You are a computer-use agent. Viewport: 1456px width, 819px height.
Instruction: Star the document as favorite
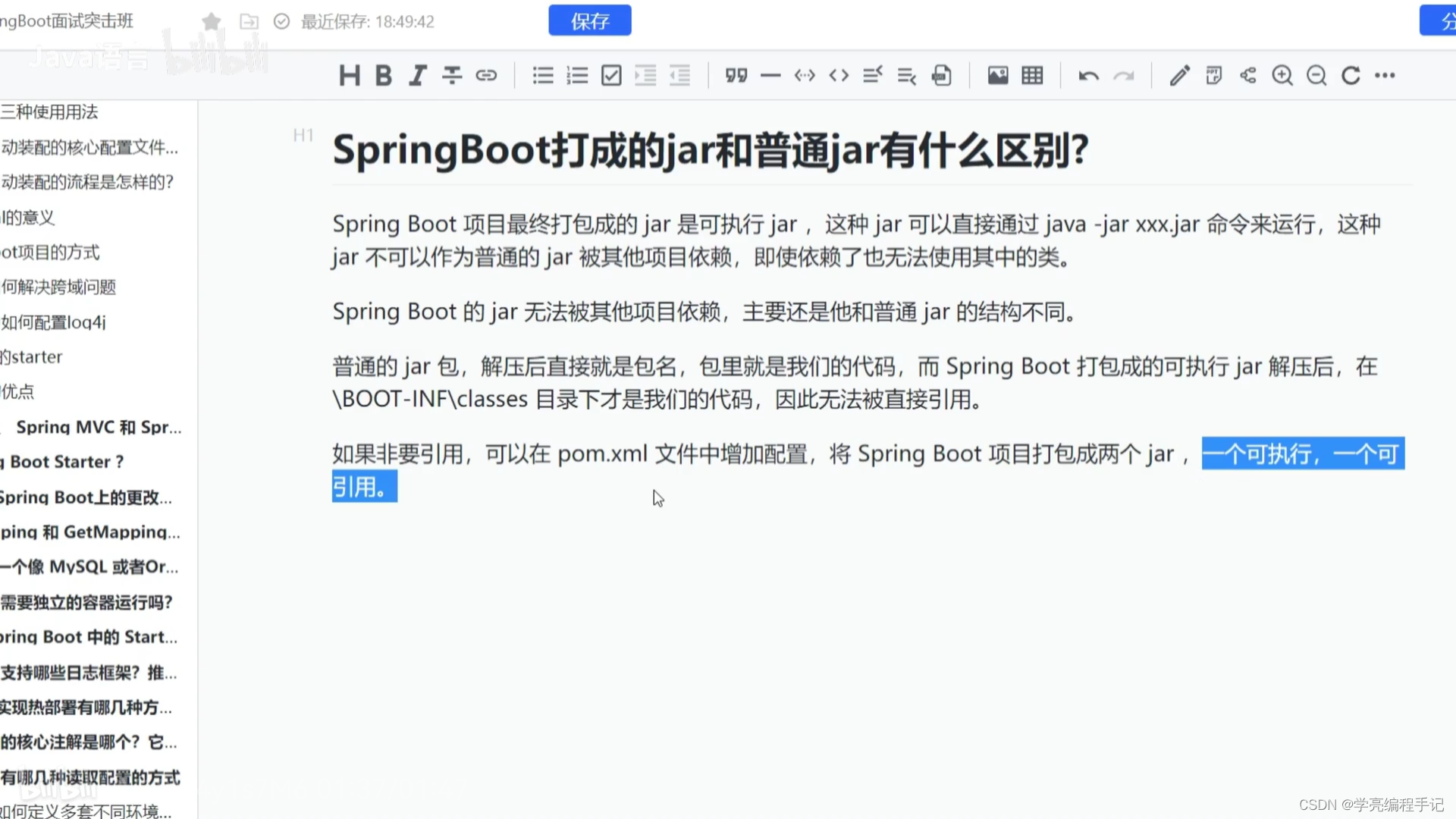[212, 21]
